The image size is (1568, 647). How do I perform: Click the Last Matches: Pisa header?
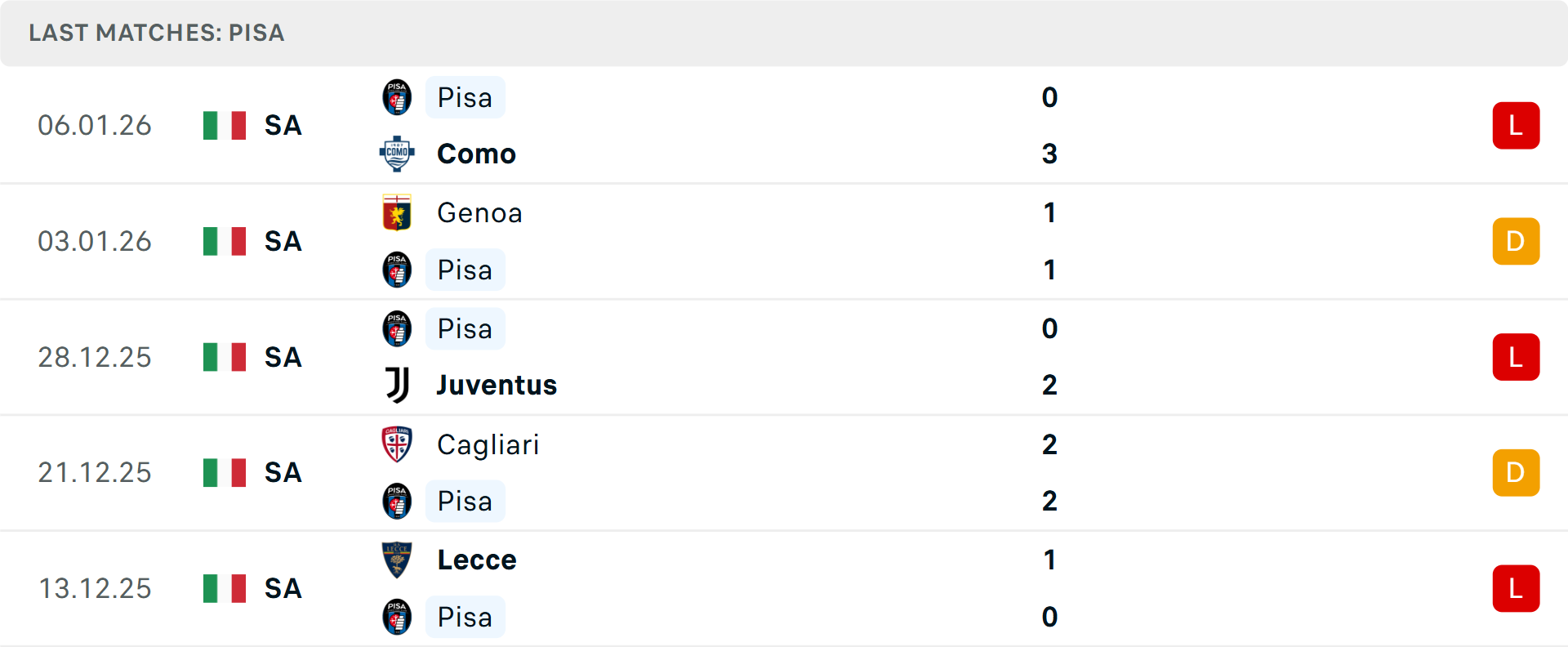[157, 33]
